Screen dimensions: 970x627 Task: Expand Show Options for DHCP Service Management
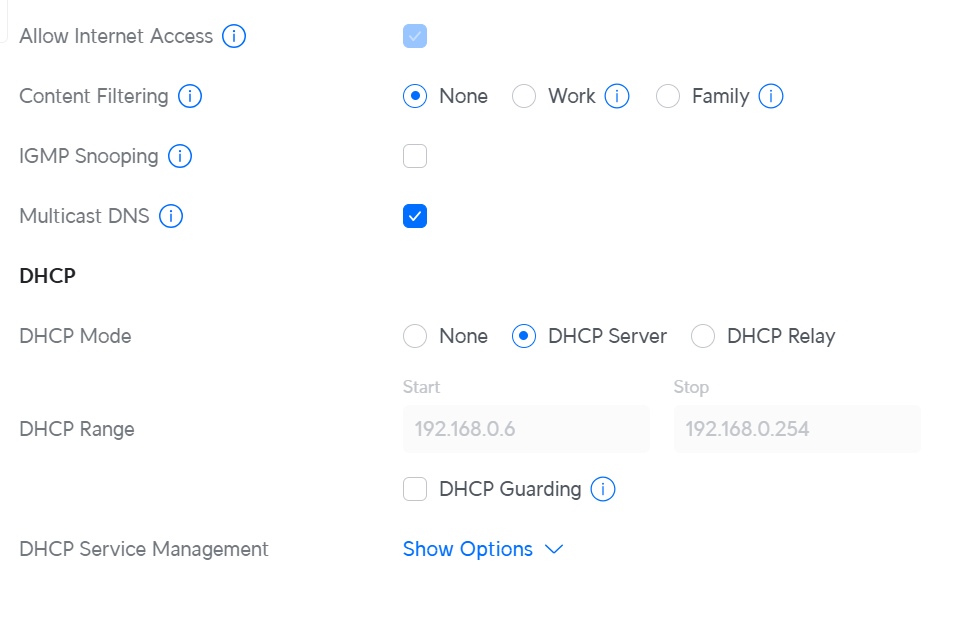click(483, 549)
